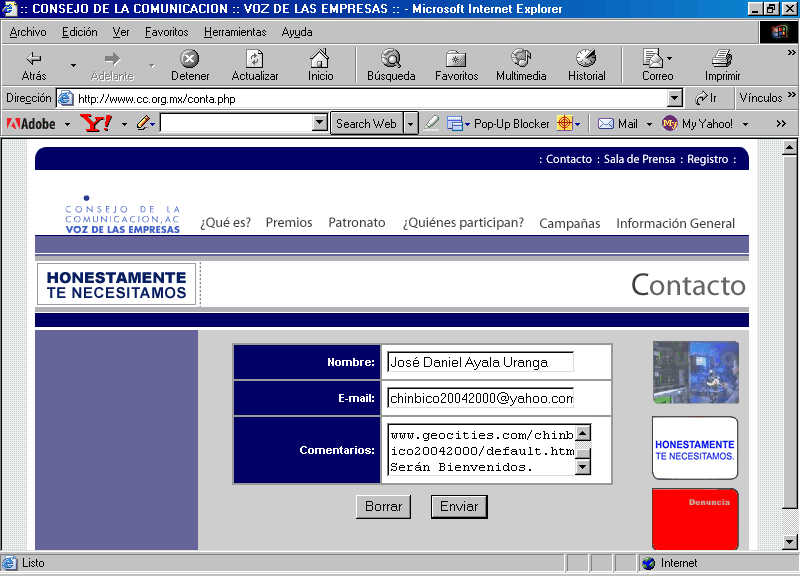
Task: Open the Favoritos menu in menu bar
Action: click(x=167, y=32)
